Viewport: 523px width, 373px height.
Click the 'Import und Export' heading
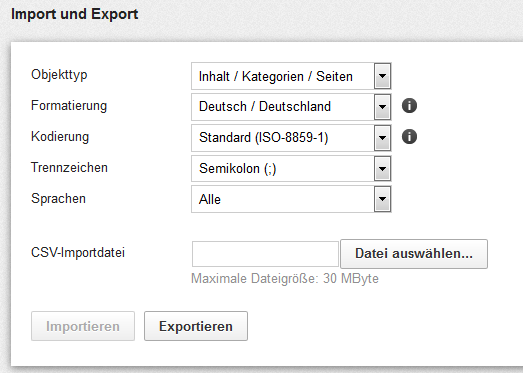(74, 14)
